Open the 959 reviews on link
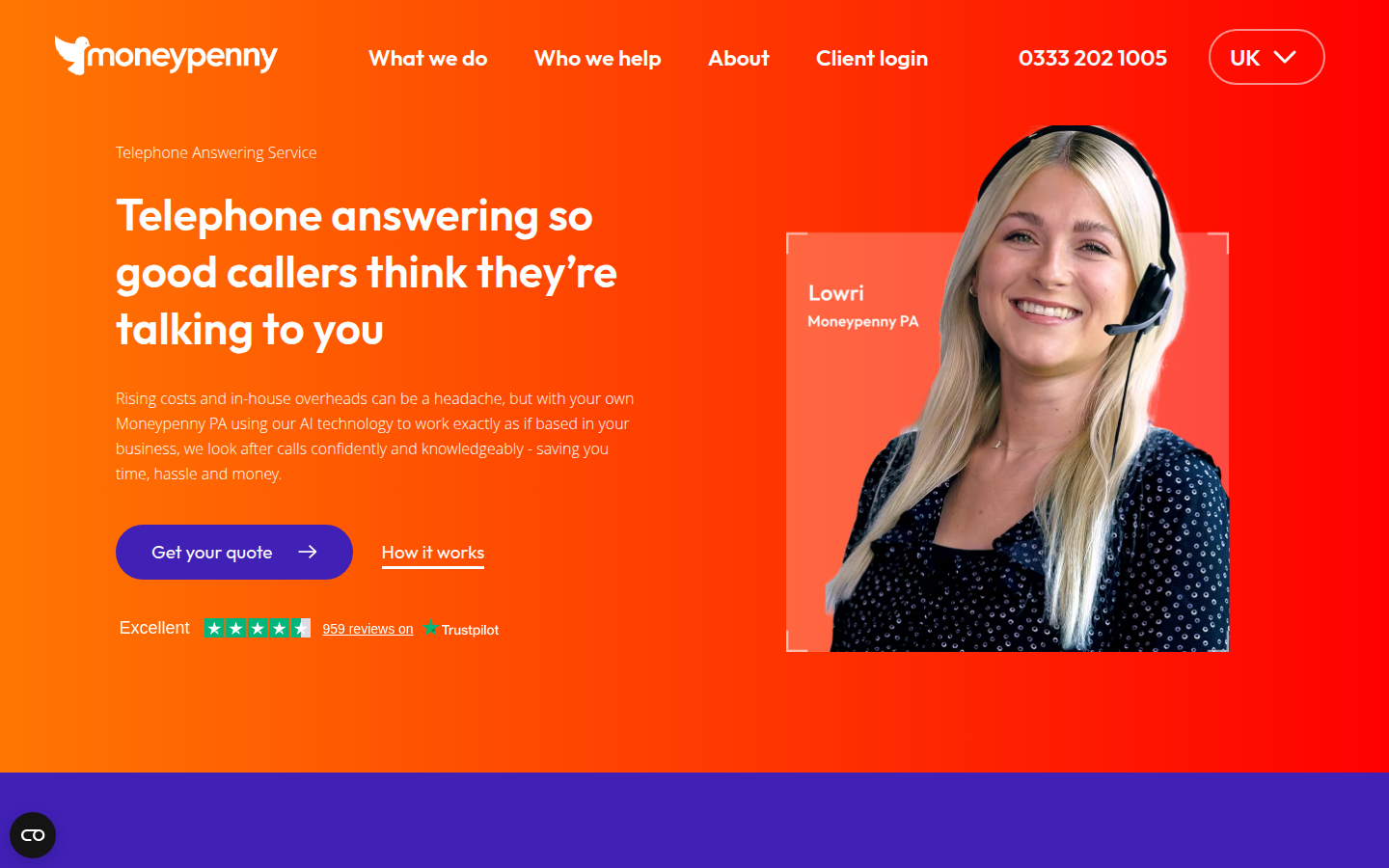This screenshot has height=868, width=1389. pos(368,629)
